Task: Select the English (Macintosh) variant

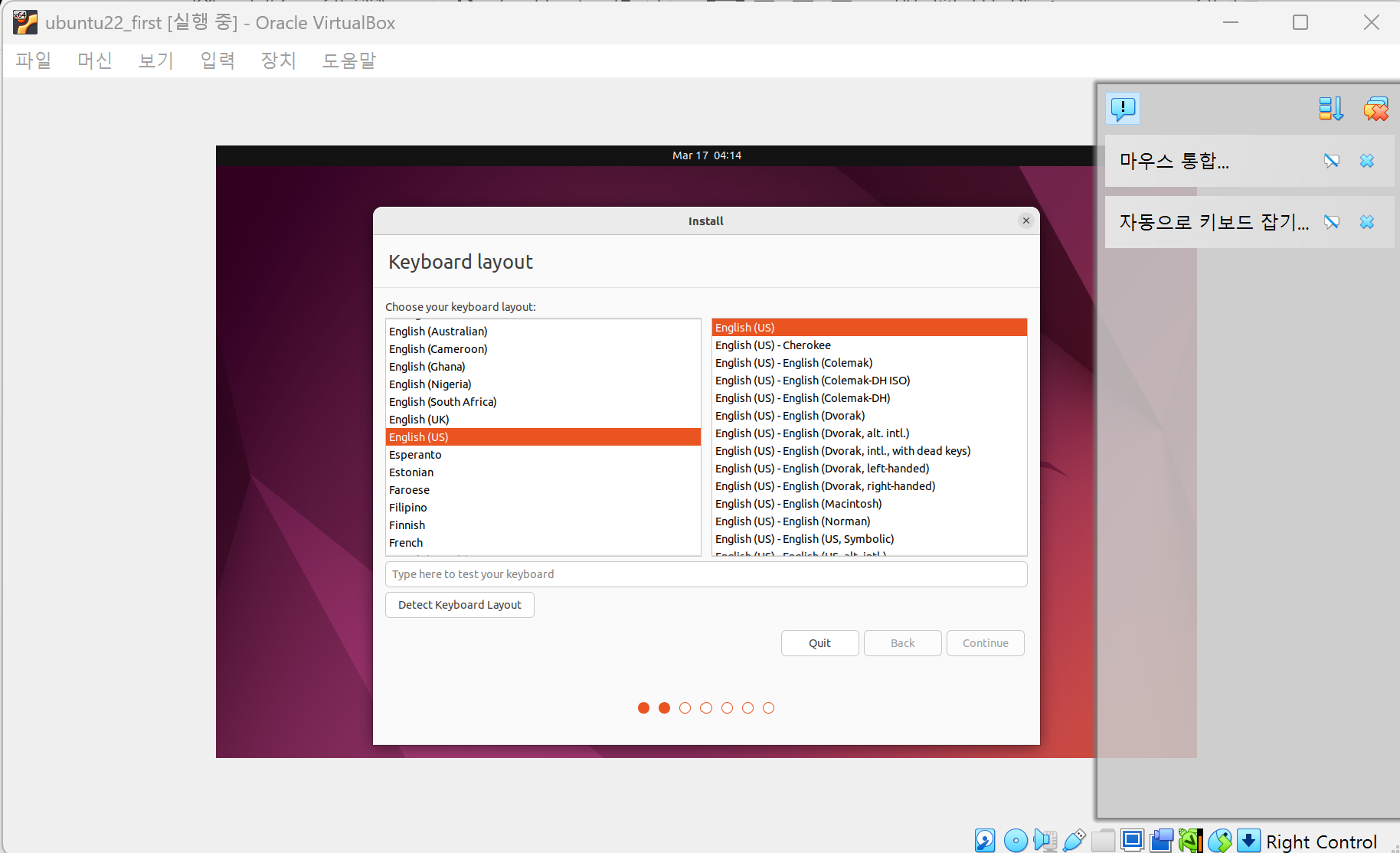Action: pyautogui.click(x=869, y=504)
